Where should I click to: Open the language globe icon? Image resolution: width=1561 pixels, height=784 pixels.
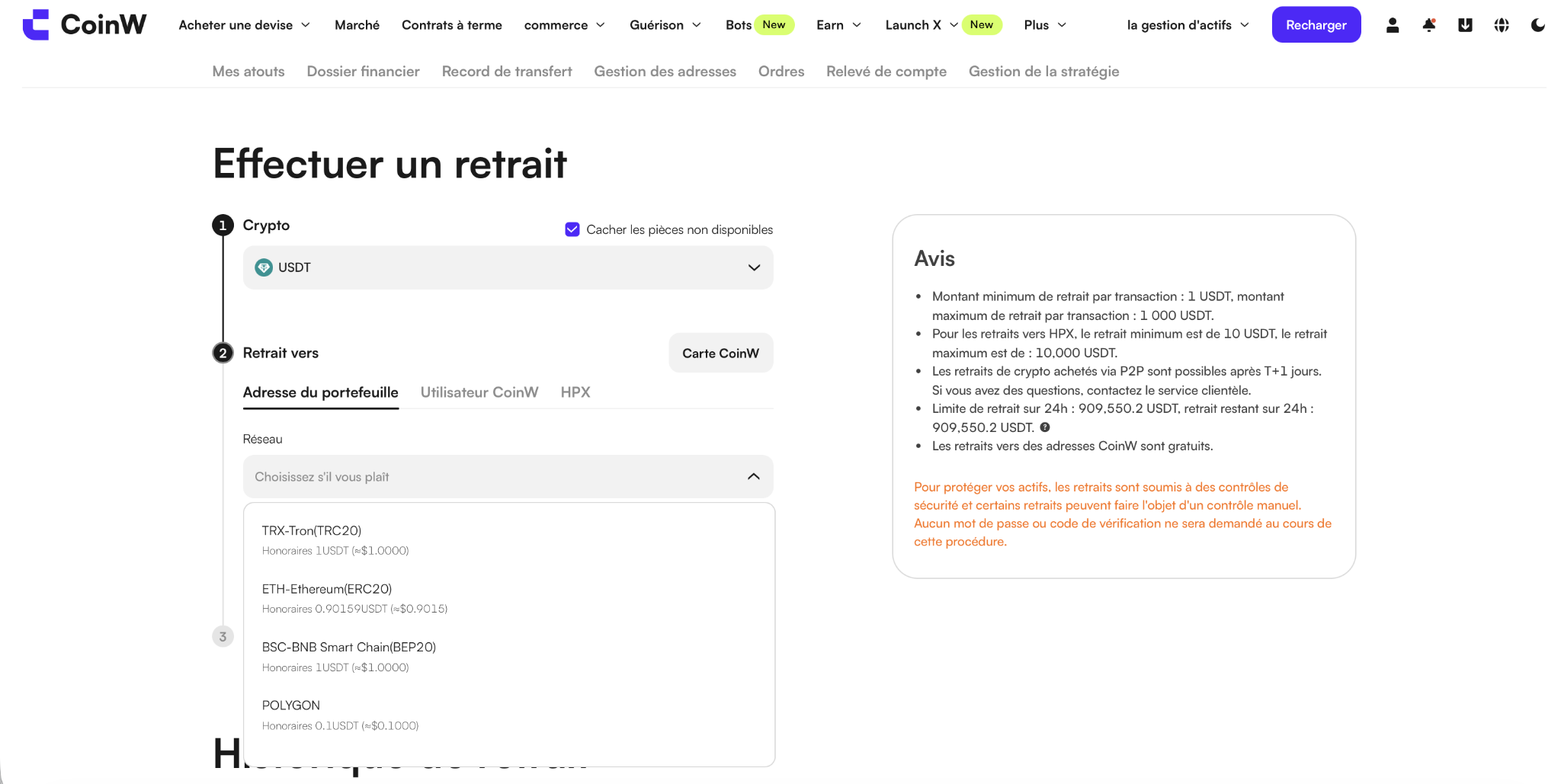(x=1502, y=25)
